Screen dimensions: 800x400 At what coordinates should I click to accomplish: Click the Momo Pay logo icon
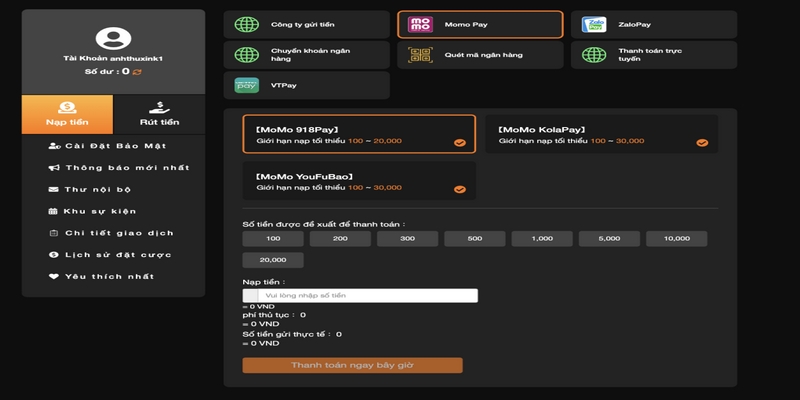[420, 24]
